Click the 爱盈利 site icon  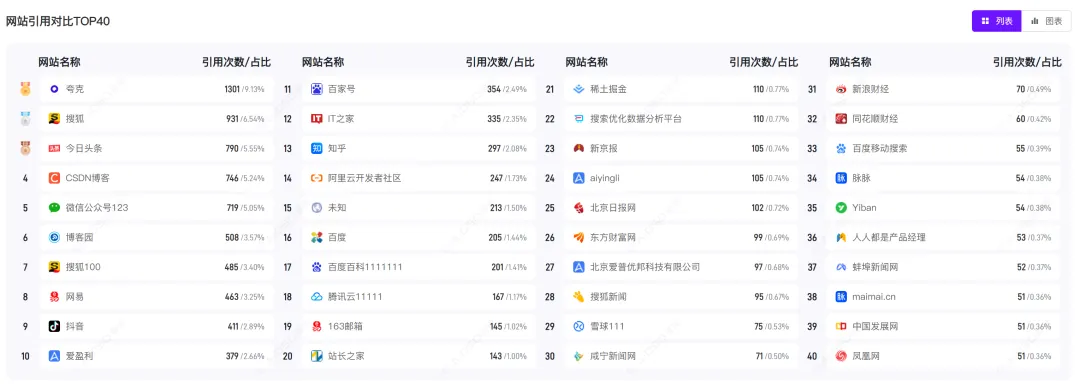point(54,356)
